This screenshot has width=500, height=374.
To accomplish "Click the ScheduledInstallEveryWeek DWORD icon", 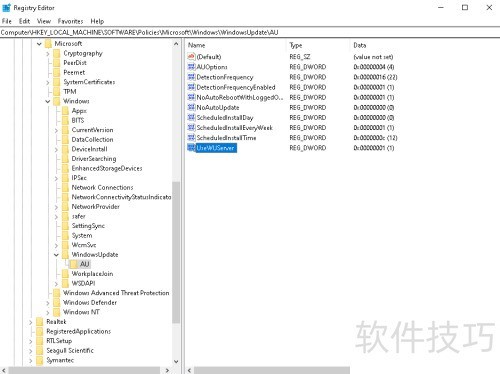I will pos(191,127).
